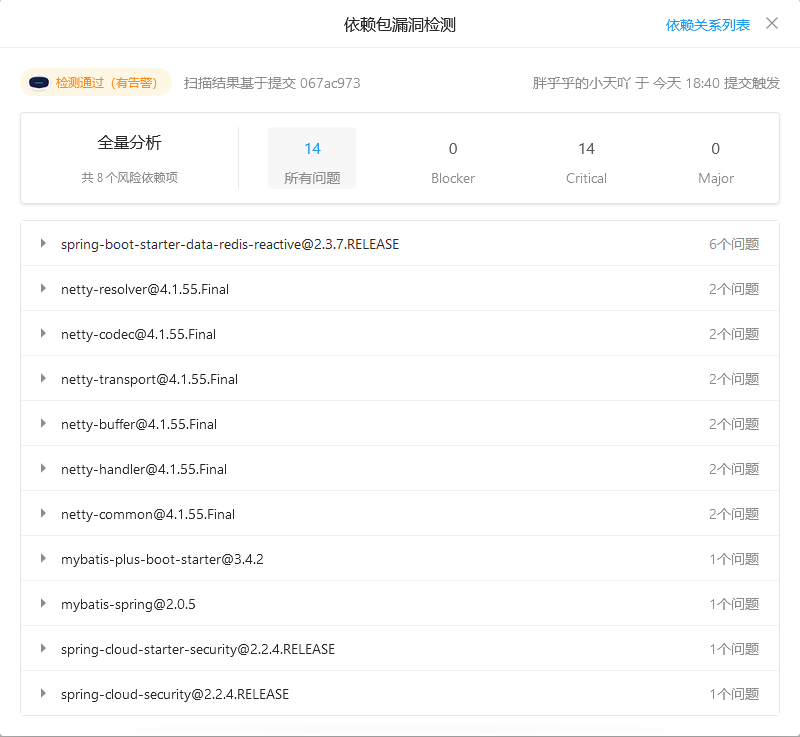Expand netty-common@4.1.55.Final row arrow
Screen dimensions: 800x737
click(43, 513)
